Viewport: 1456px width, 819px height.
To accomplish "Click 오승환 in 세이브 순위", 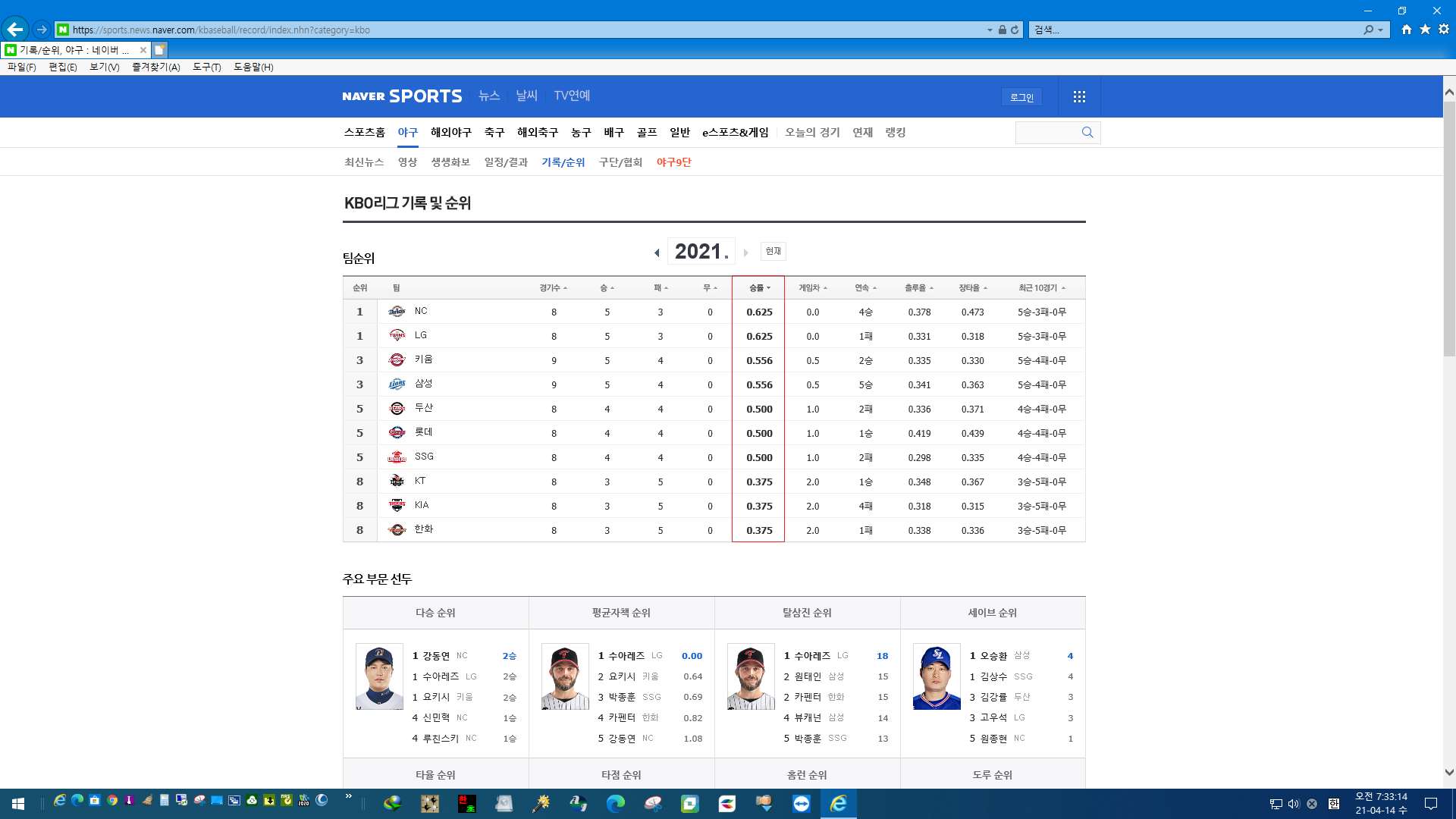I will pyautogui.click(x=993, y=656).
